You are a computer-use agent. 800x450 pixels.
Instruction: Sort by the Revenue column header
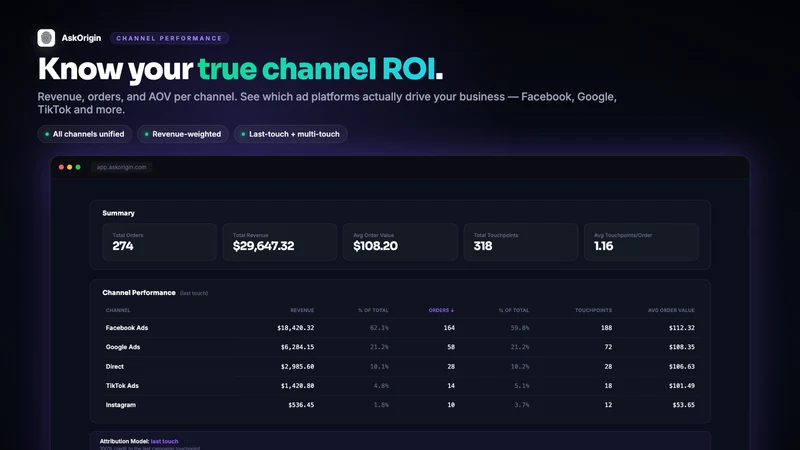[302, 310]
